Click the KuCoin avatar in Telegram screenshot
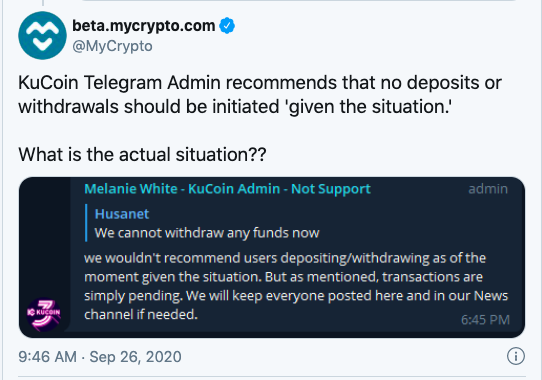542x380 pixels. point(44,315)
